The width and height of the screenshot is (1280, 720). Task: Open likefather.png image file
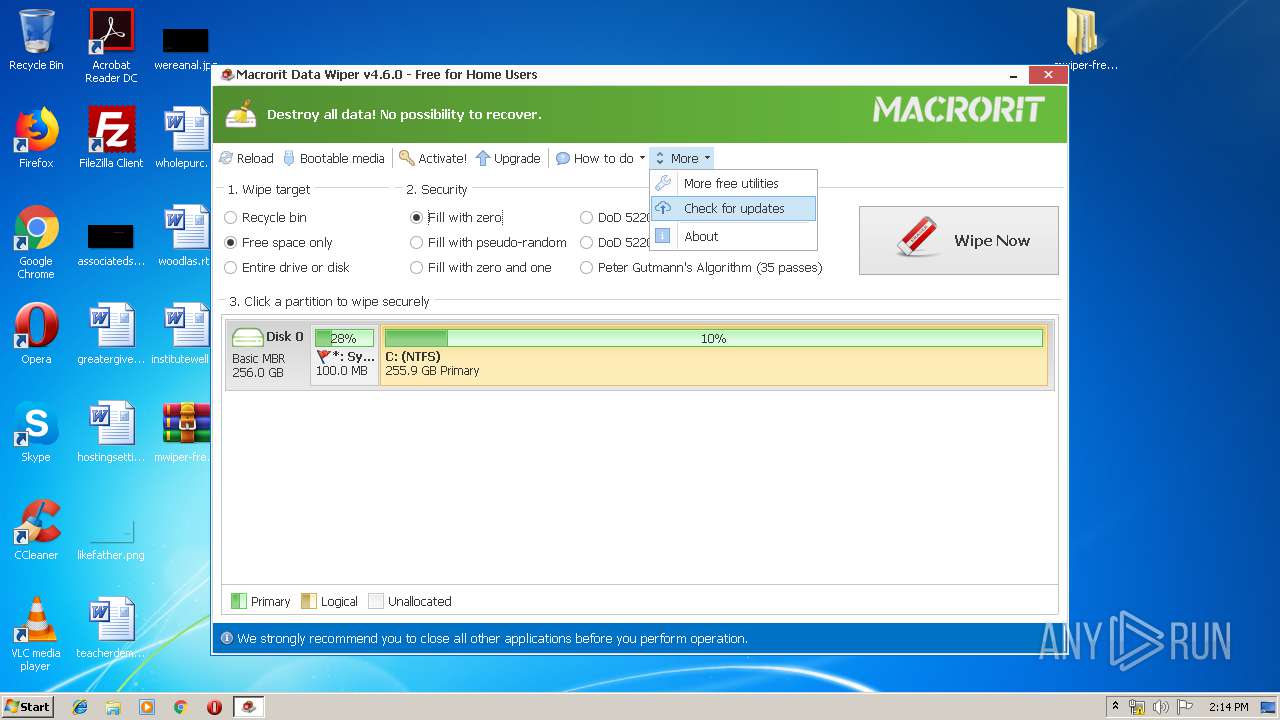[x=111, y=538]
